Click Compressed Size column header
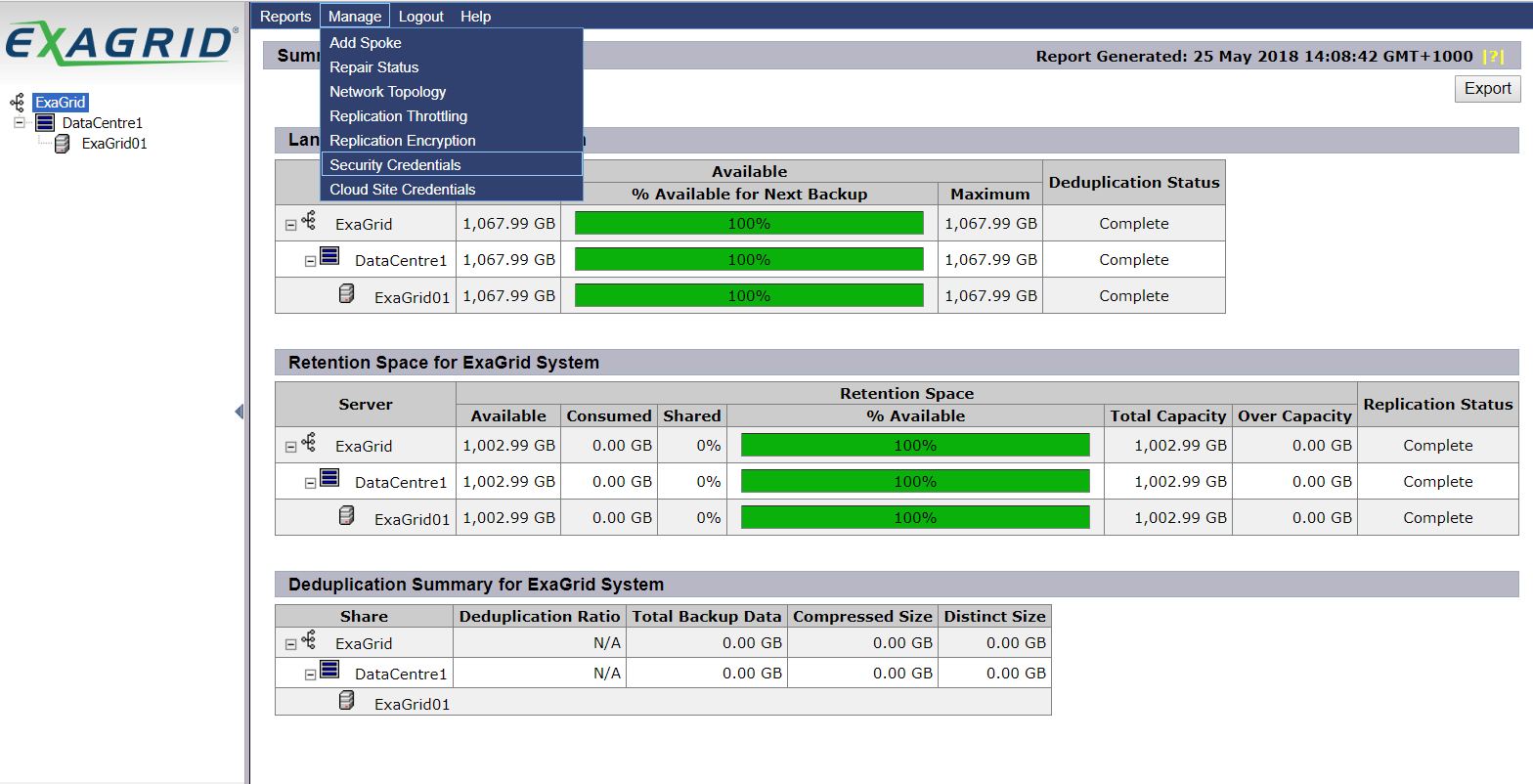1533x784 pixels. coord(863,617)
